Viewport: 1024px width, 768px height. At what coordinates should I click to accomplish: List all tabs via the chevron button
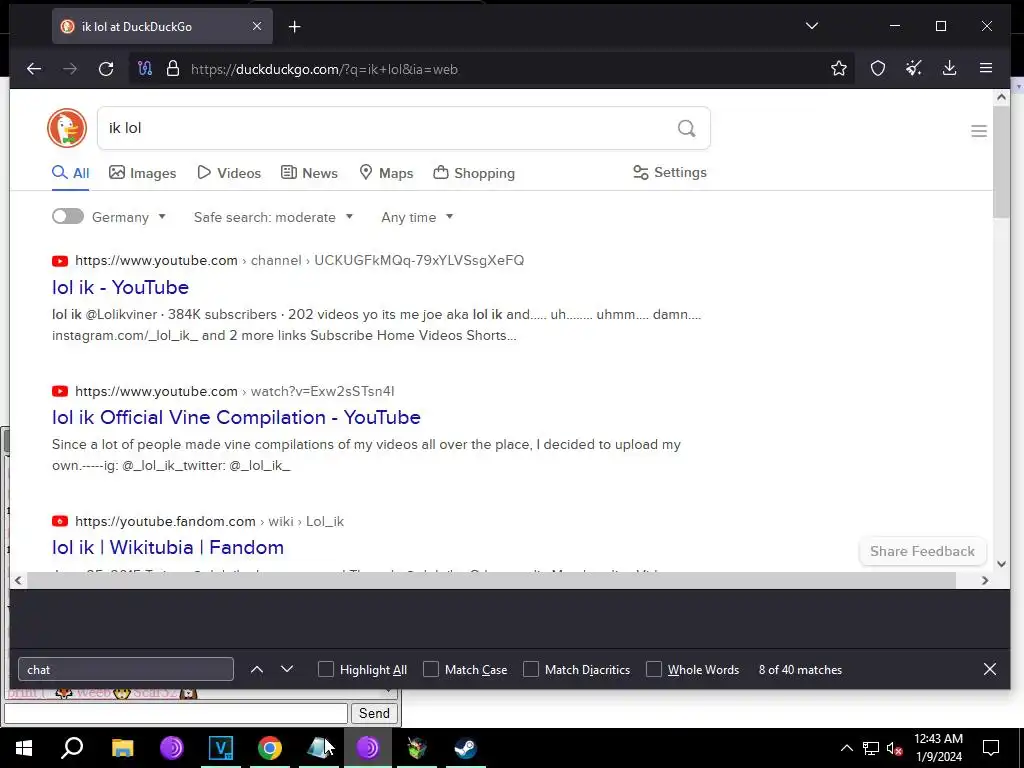coord(812,26)
